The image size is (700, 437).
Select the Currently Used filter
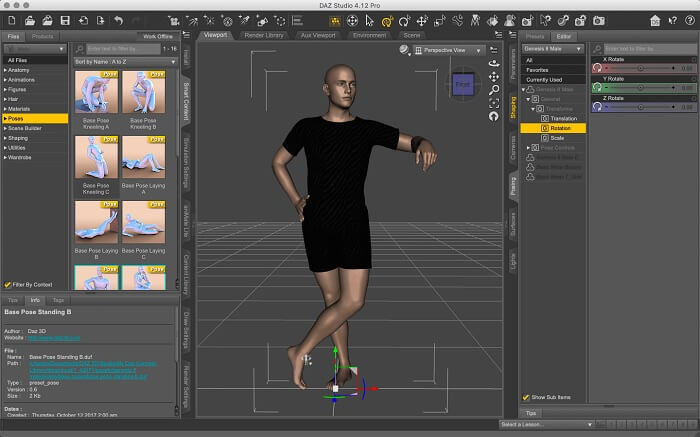(x=553, y=80)
